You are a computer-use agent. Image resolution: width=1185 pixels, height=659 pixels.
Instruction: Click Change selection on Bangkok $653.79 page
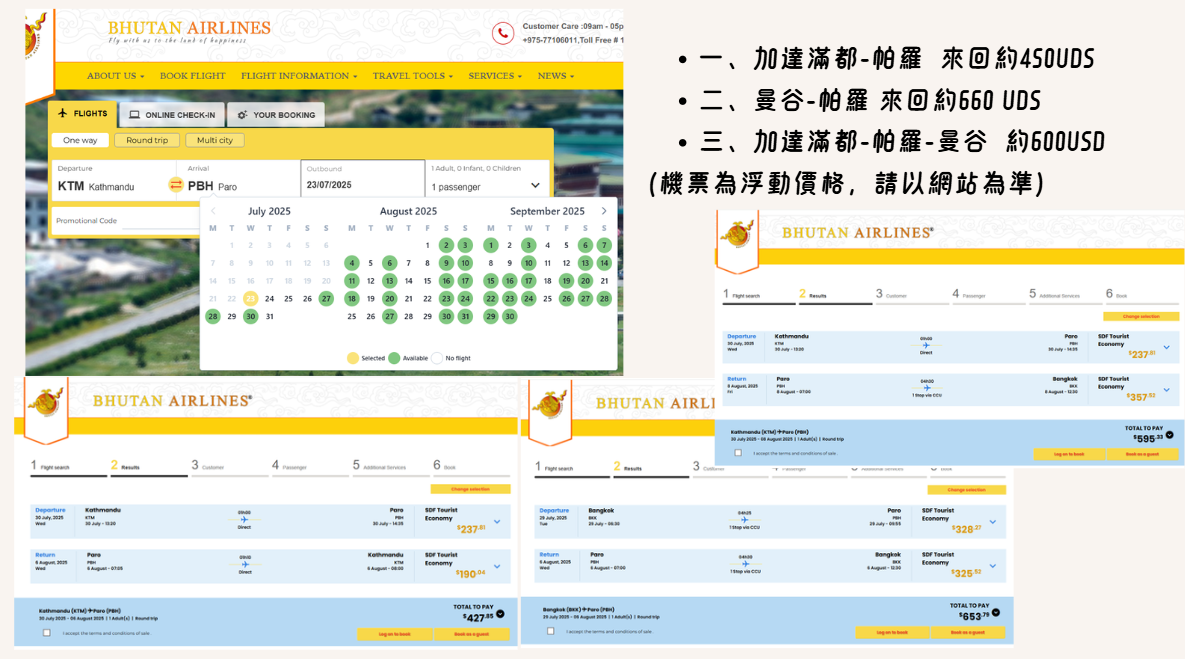point(967,490)
